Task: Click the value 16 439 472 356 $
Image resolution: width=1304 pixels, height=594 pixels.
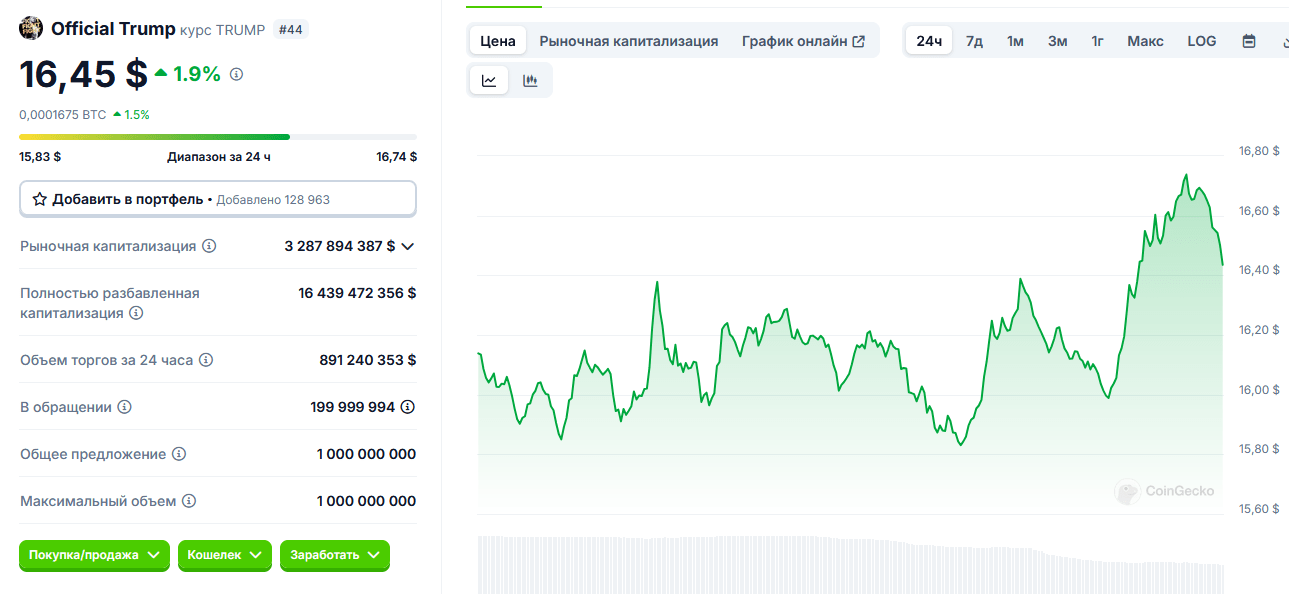Action: click(357, 293)
